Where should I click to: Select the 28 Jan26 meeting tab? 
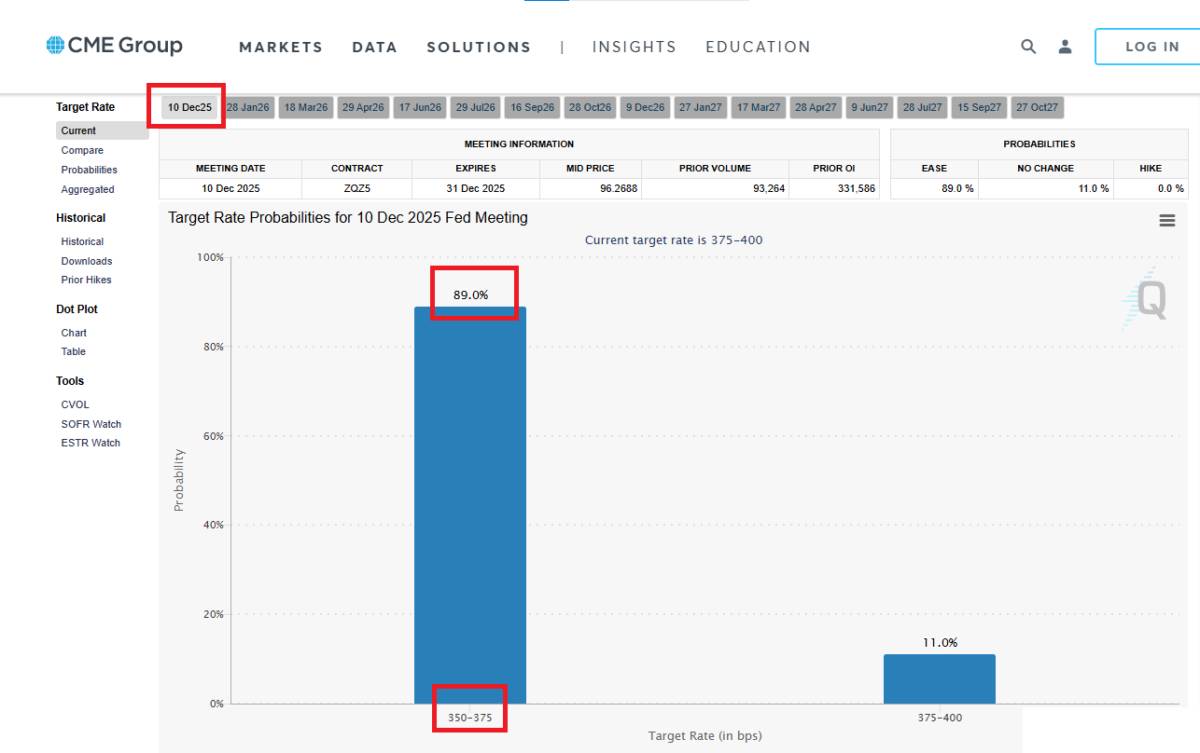pyautogui.click(x=248, y=108)
